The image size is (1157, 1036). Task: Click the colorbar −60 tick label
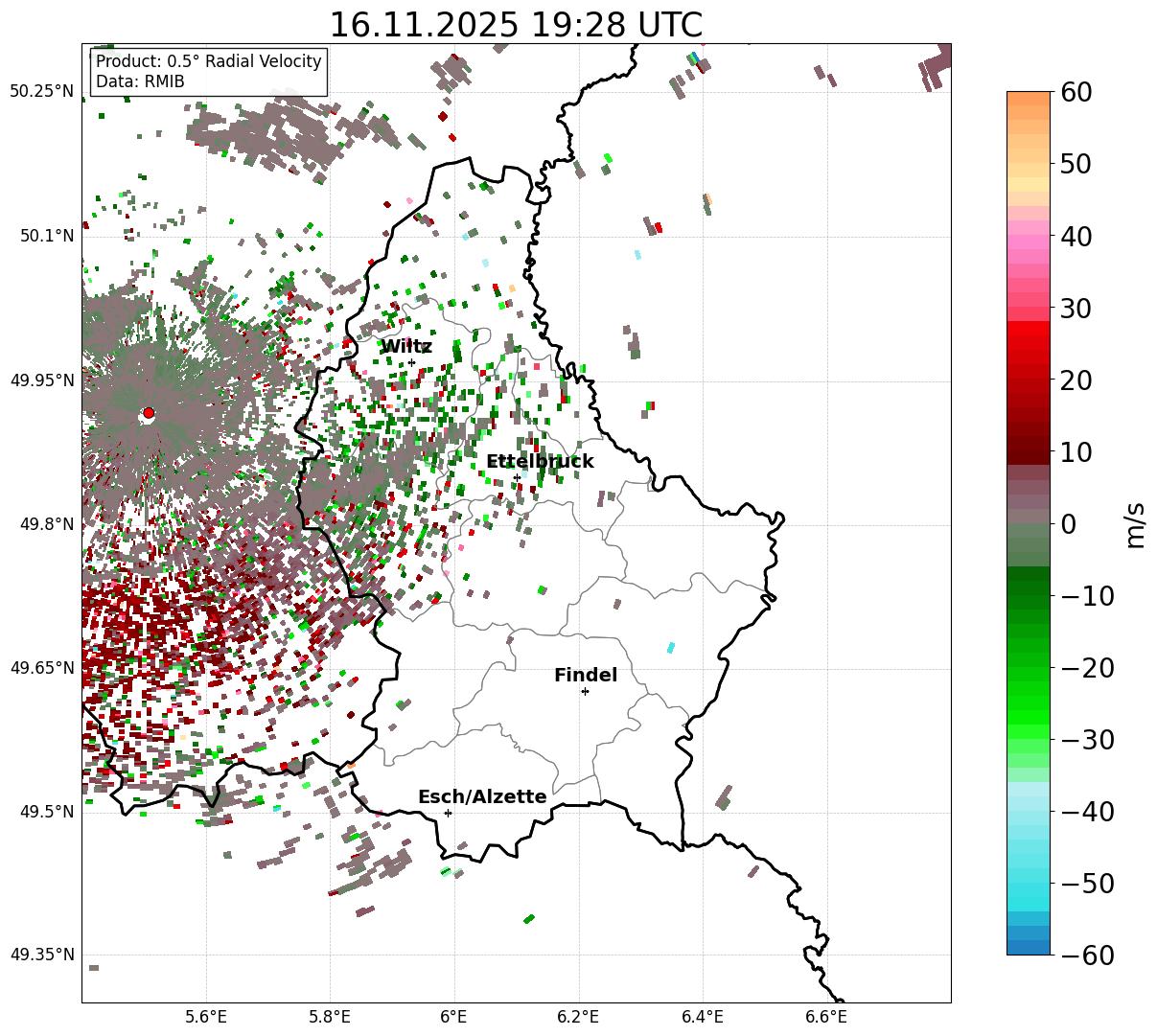click(x=1087, y=955)
